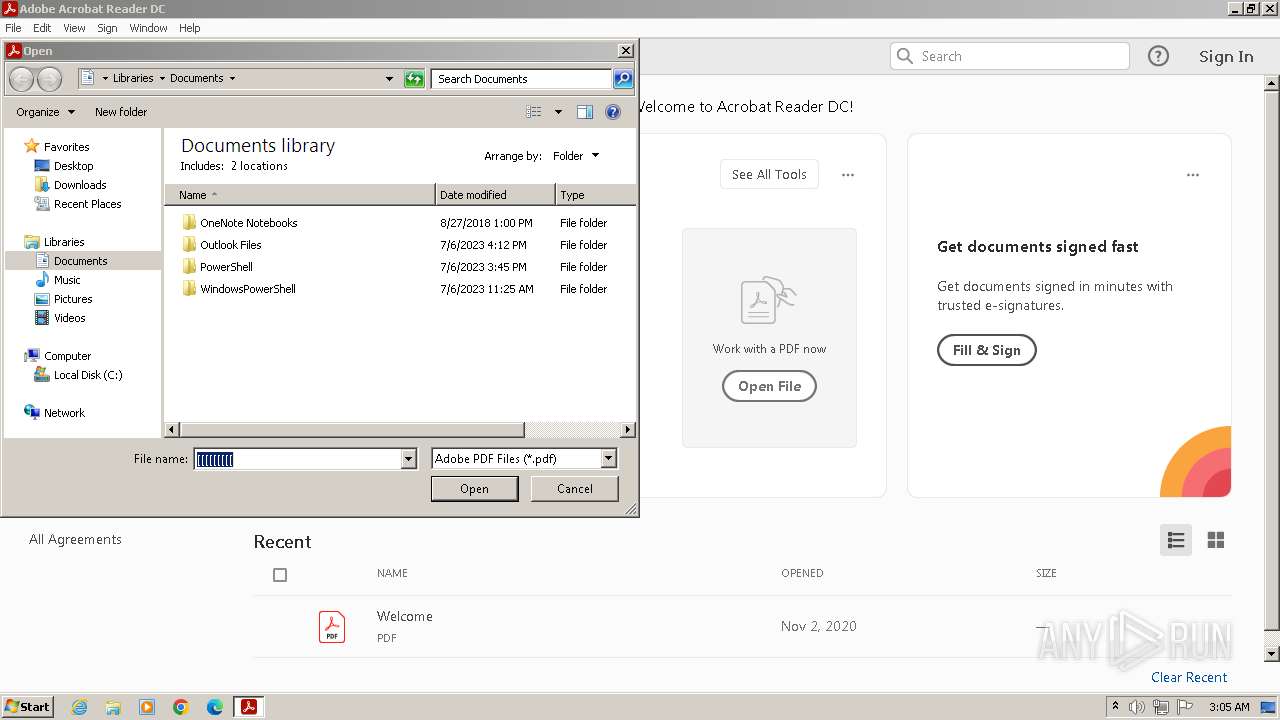Switch Recent files to list view
The image size is (1280, 720).
coord(1176,540)
